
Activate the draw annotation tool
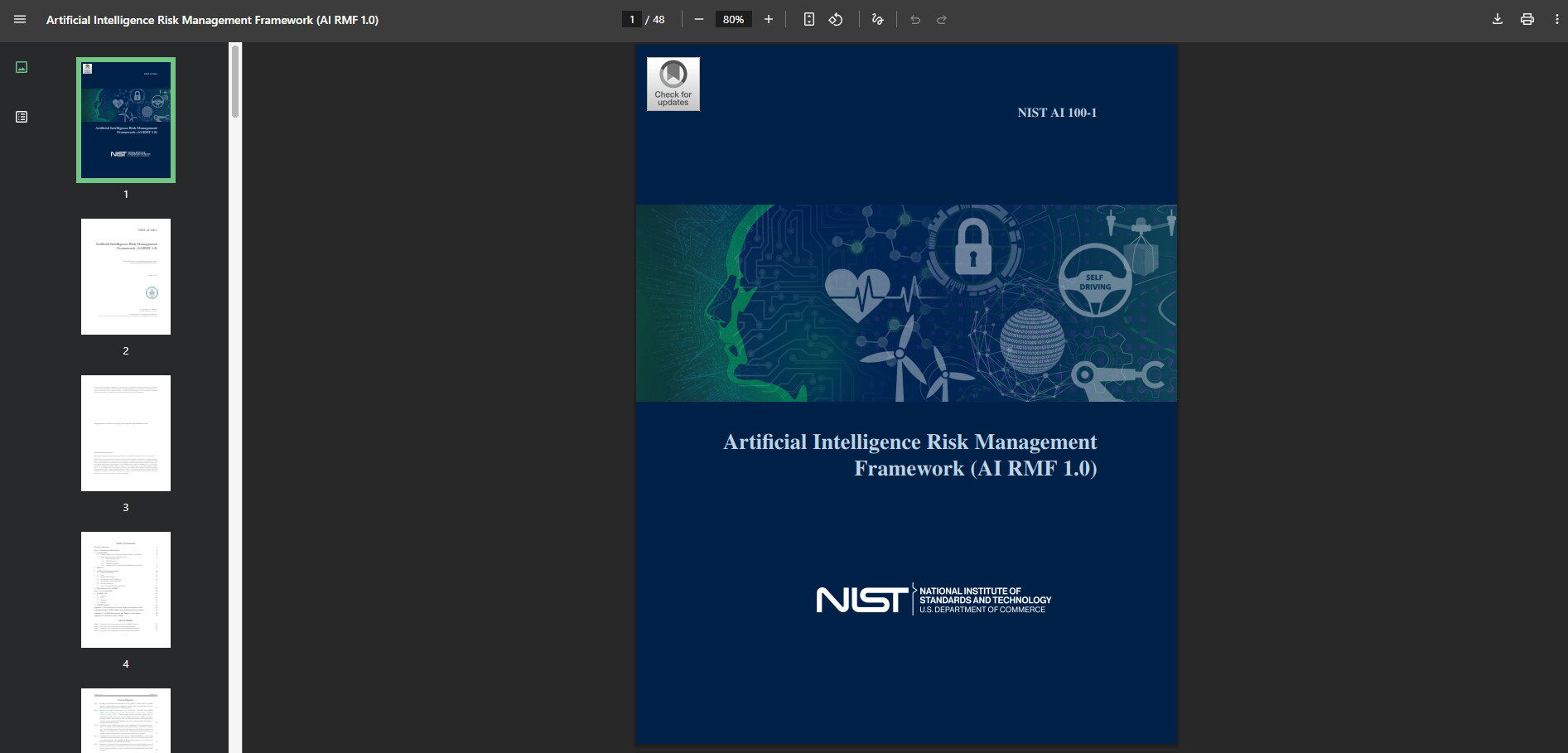pyautogui.click(x=878, y=19)
